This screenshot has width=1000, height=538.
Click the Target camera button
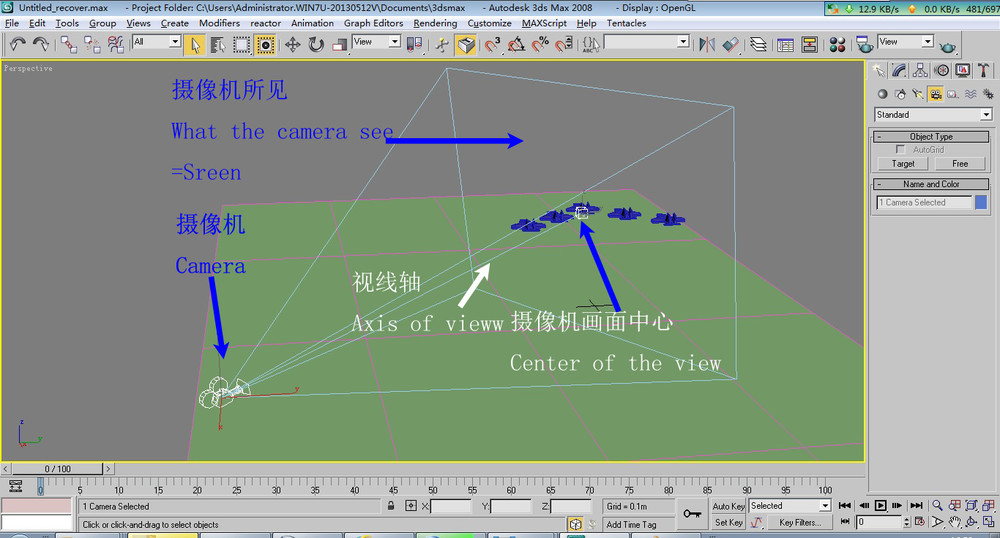pos(903,164)
